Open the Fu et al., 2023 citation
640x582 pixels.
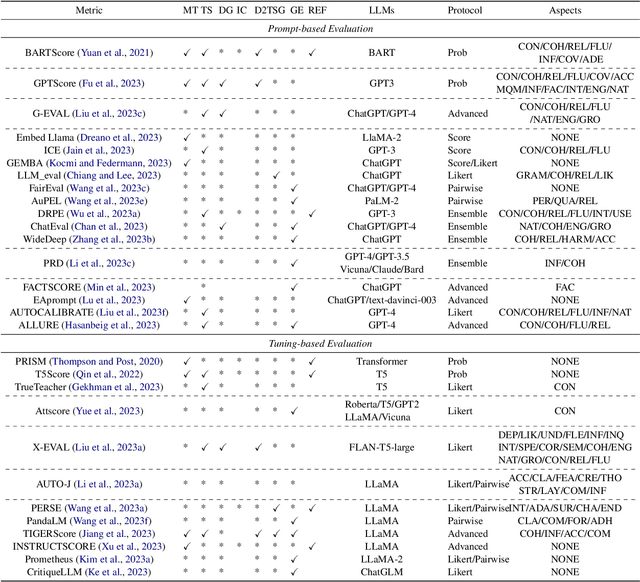[112, 83]
